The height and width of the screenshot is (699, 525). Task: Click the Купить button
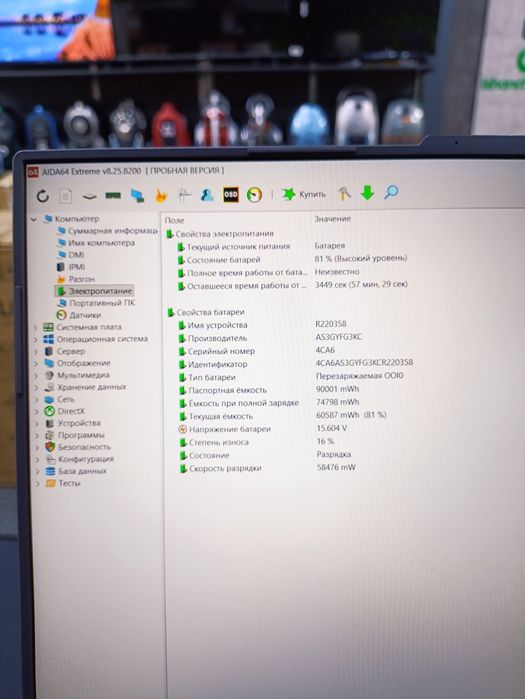point(304,194)
